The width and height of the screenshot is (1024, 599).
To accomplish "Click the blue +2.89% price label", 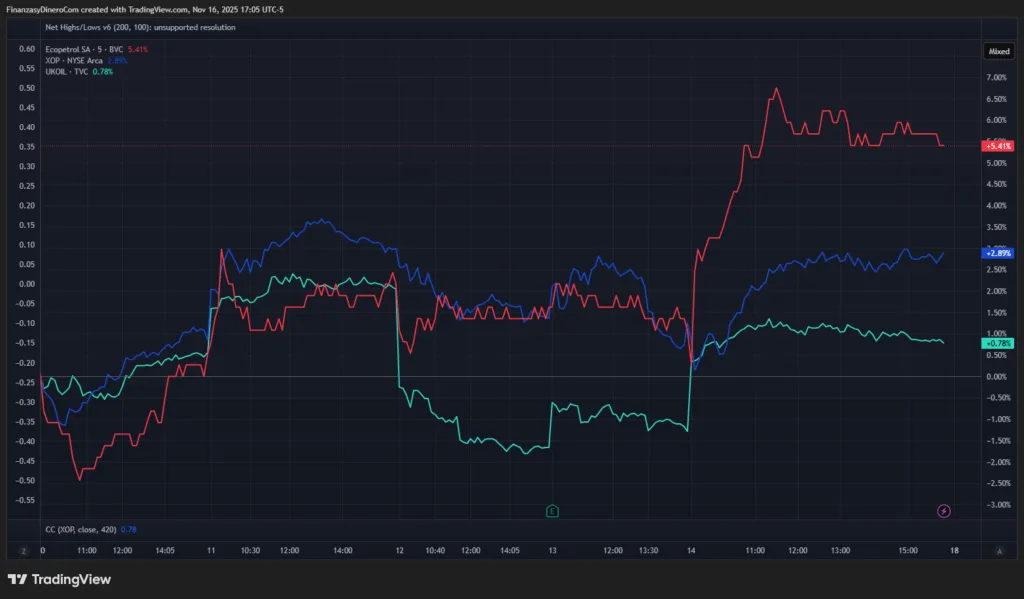I will pyautogui.click(x=998, y=254).
